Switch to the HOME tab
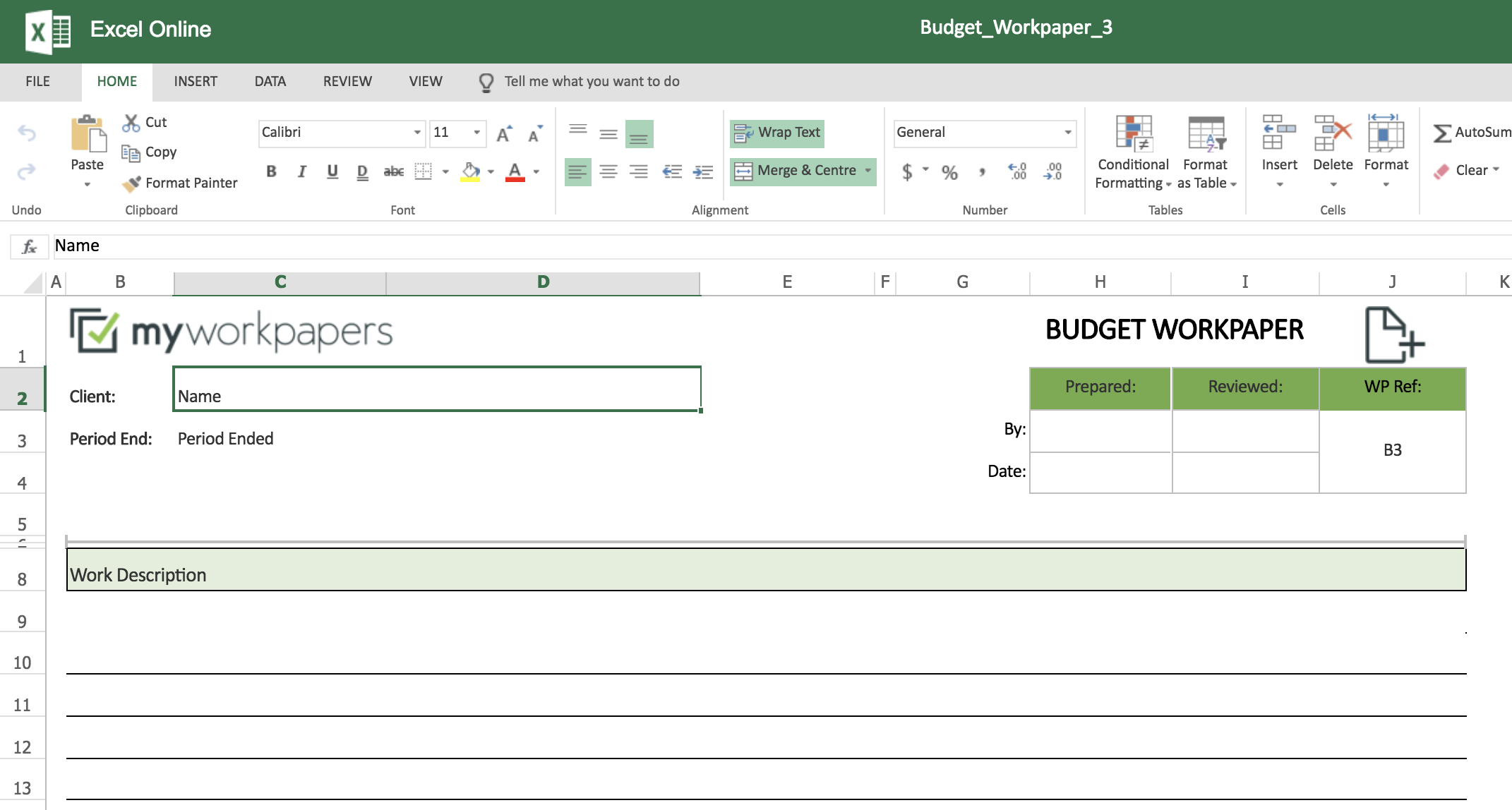This screenshot has height=810, width=1512. pyautogui.click(x=117, y=82)
